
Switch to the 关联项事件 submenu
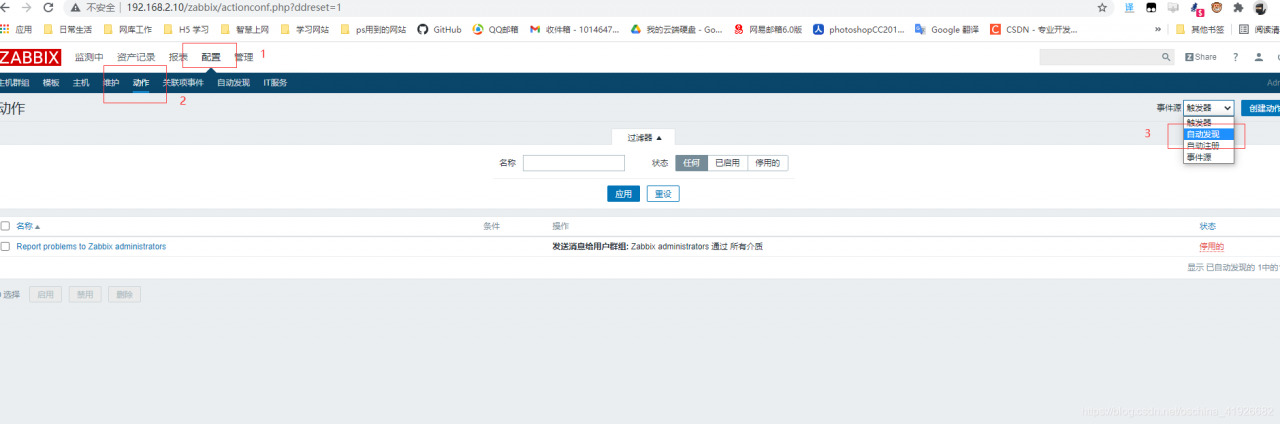click(x=183, y=82)
